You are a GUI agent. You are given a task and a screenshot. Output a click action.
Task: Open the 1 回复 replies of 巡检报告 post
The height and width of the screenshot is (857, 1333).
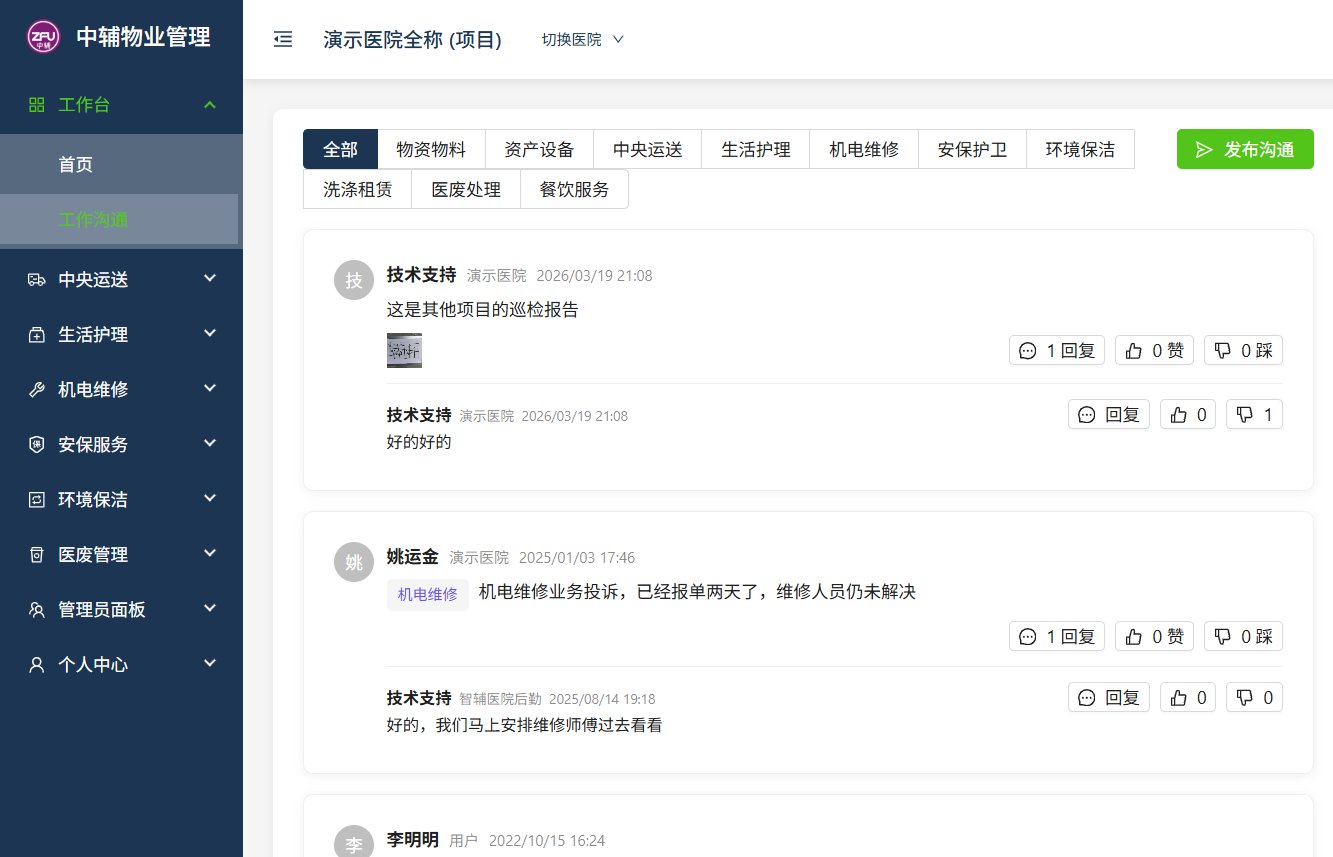coord(1057,350)
